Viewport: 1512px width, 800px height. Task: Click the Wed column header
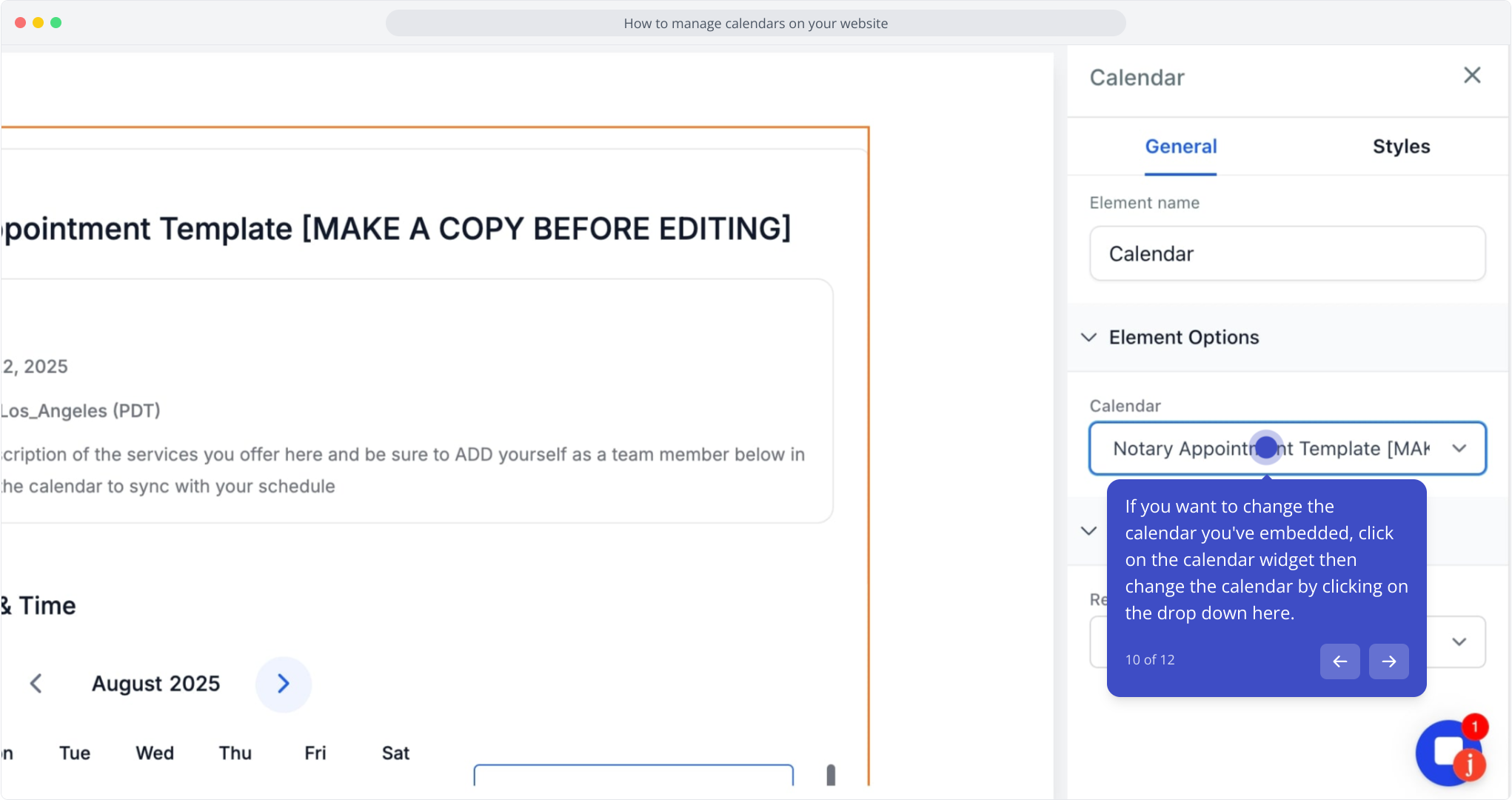click(155, 753)
